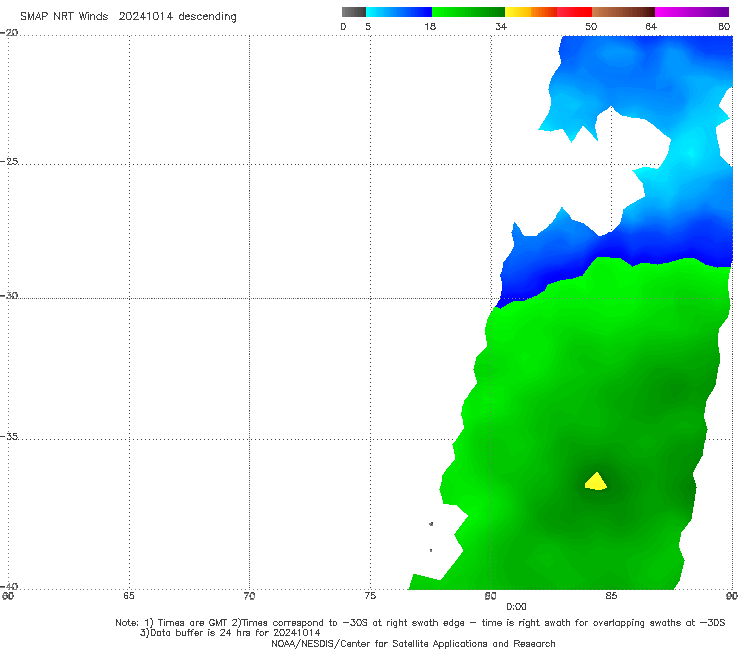
Task: Click the longitude axis label '75'
Action: pyautogui.click(x=370, y=596)
